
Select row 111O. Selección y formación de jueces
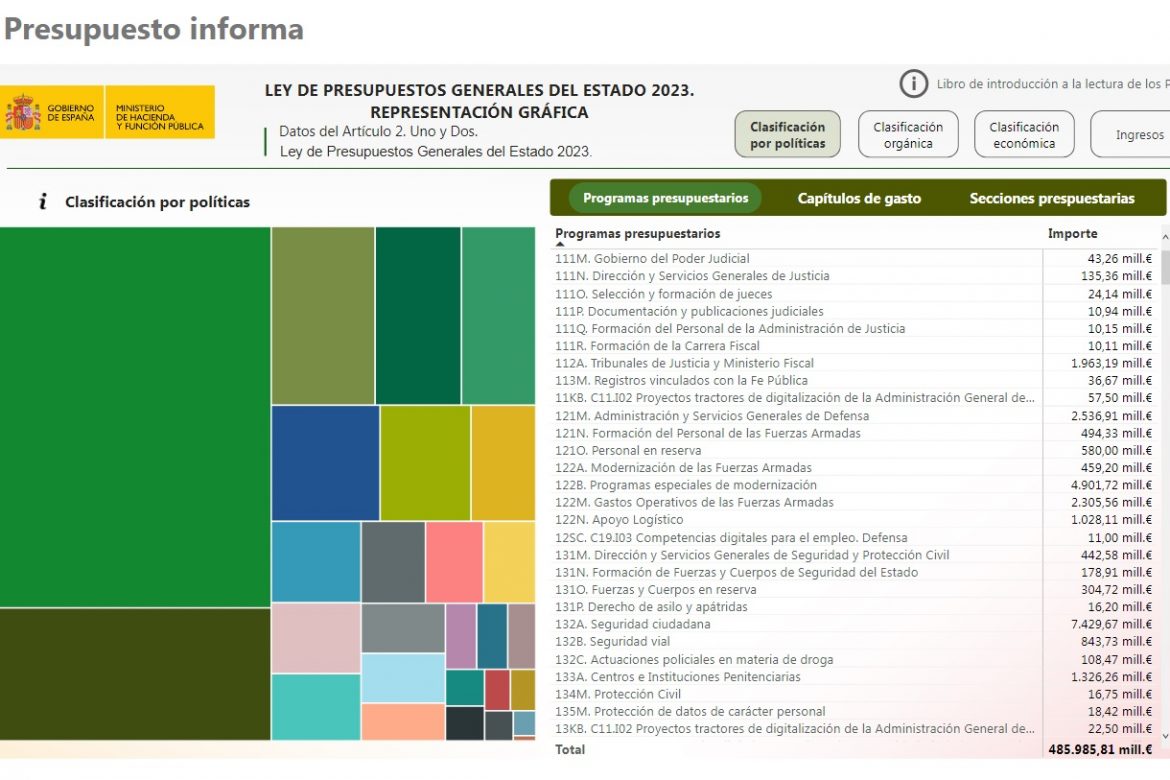[855, 293]
